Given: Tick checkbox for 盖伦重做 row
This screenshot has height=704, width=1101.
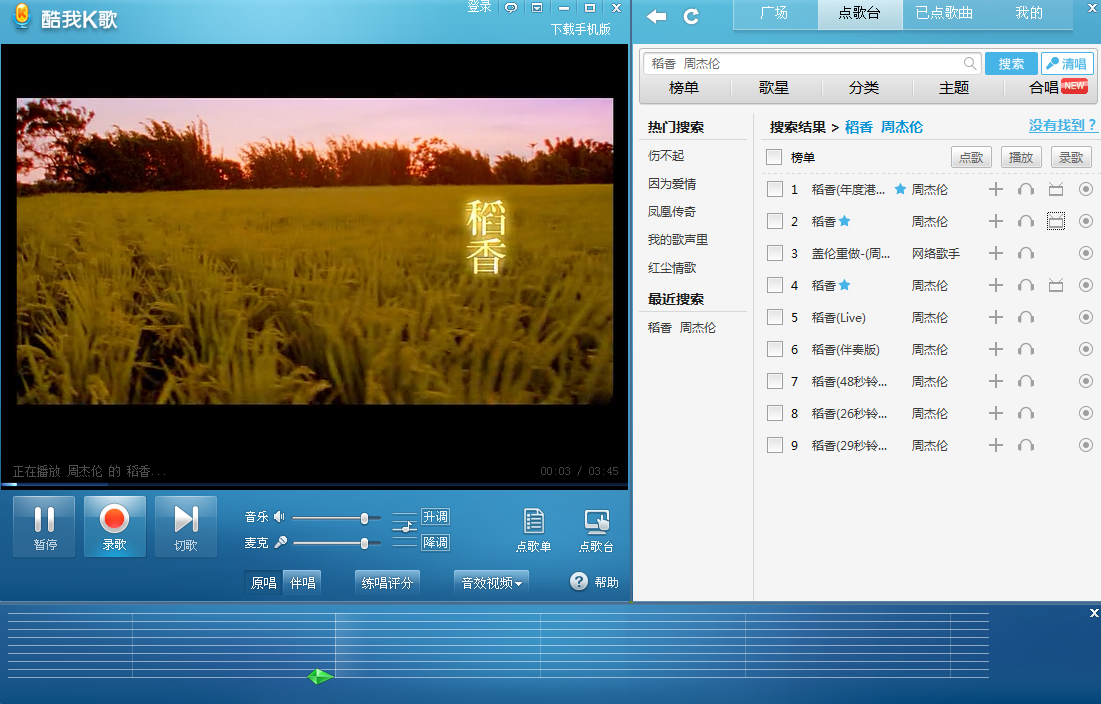Looking at the screenshot, I should 774,253.
